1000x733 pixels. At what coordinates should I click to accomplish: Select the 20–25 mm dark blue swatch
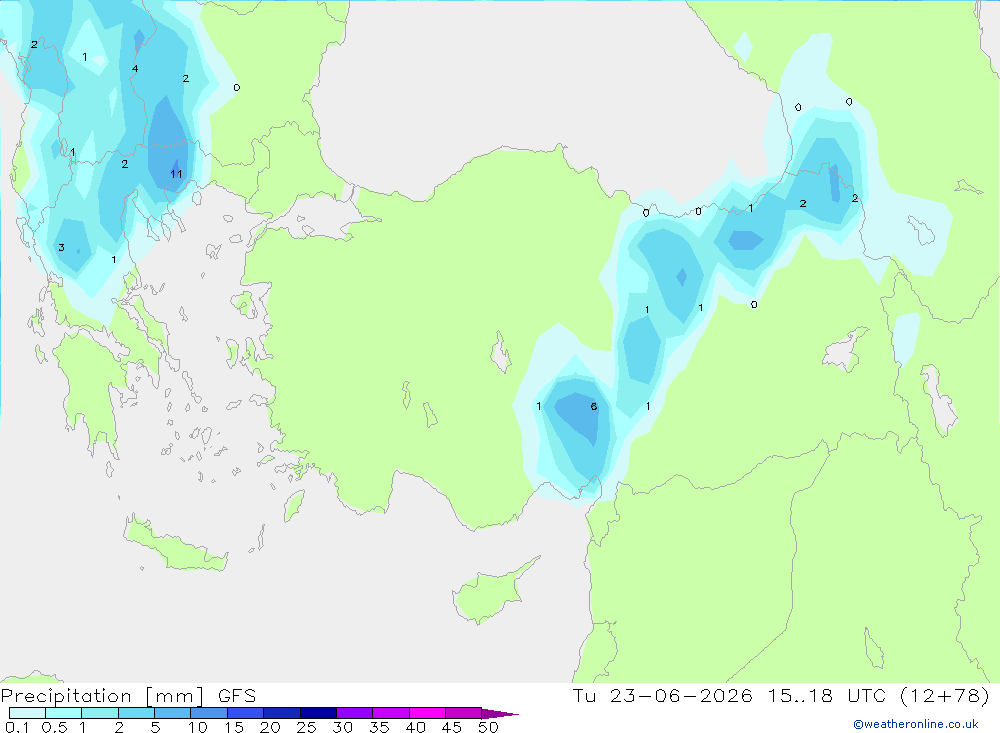282,713
